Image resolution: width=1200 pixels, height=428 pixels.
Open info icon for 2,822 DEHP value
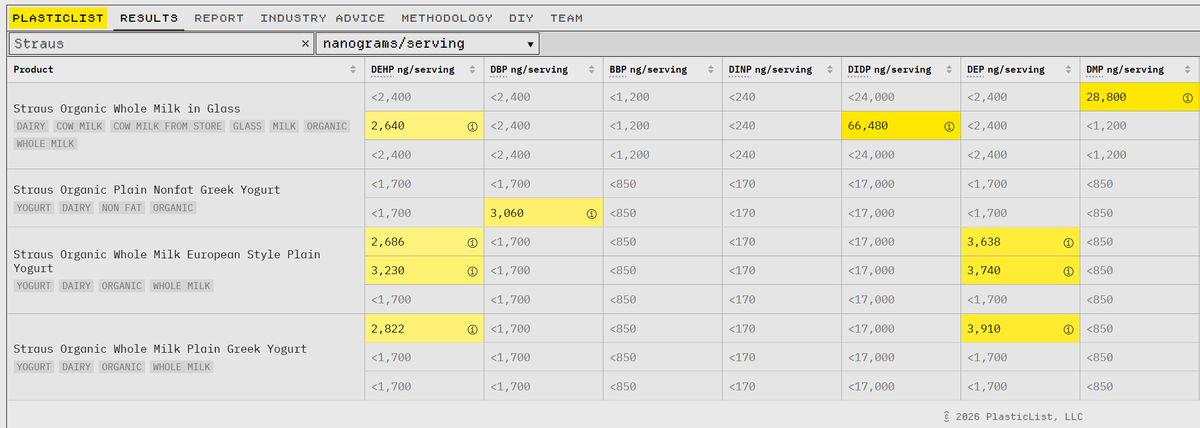[x=471, y=328]
